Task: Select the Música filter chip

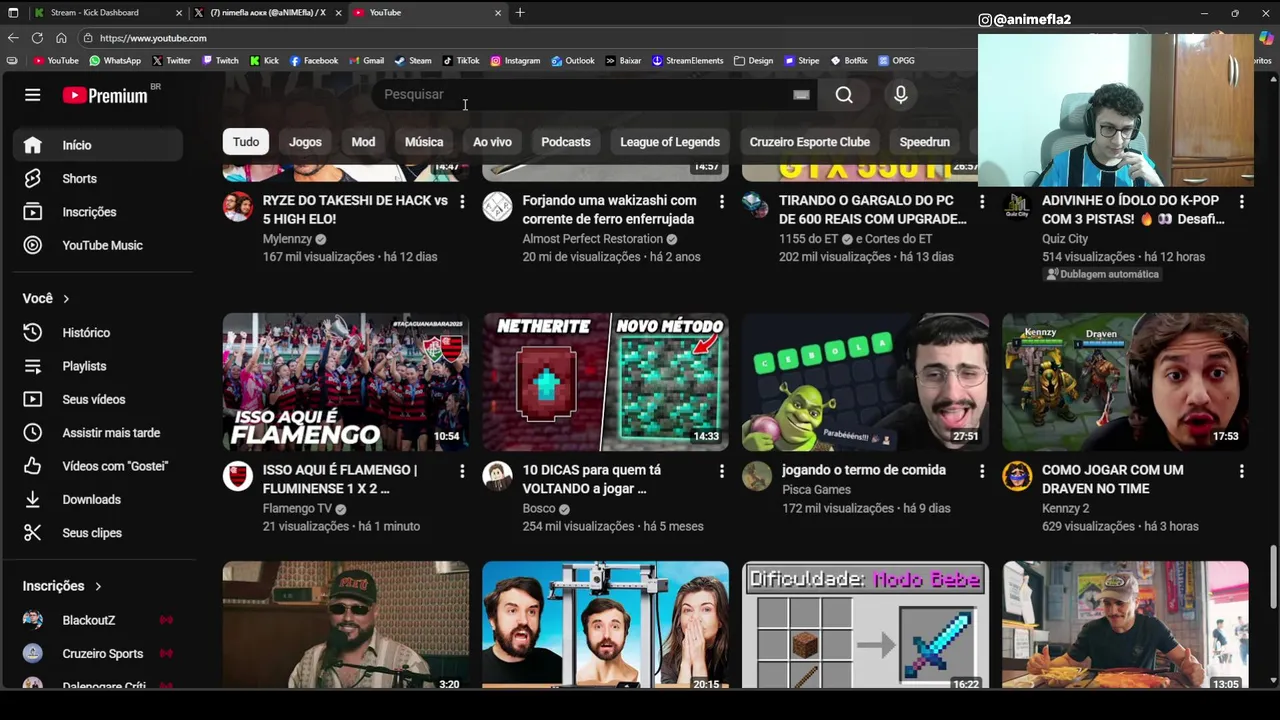Action: coord(424,142)
